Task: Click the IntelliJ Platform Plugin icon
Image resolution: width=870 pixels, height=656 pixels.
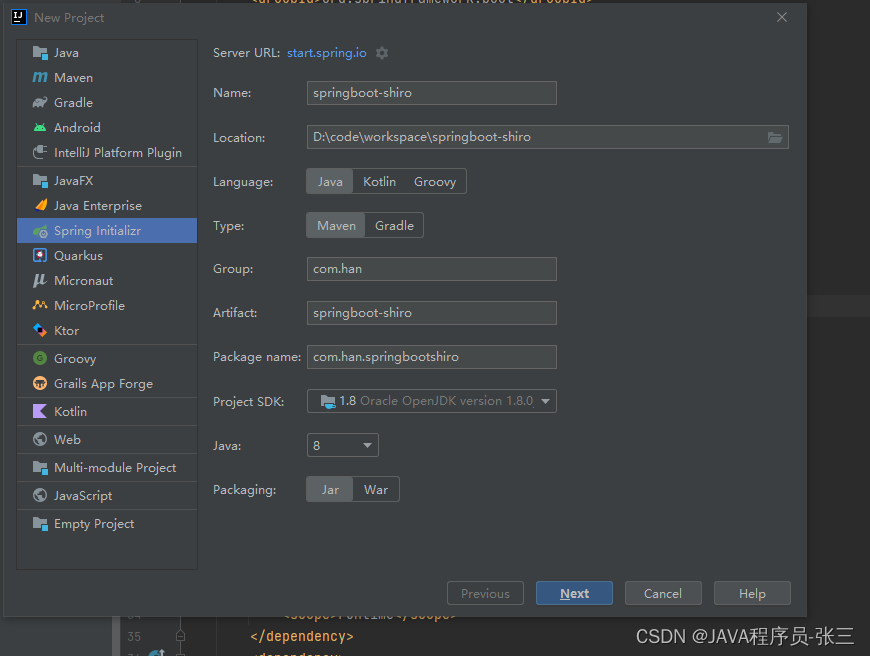Action: pyautogui.click(x=40, y=153)
